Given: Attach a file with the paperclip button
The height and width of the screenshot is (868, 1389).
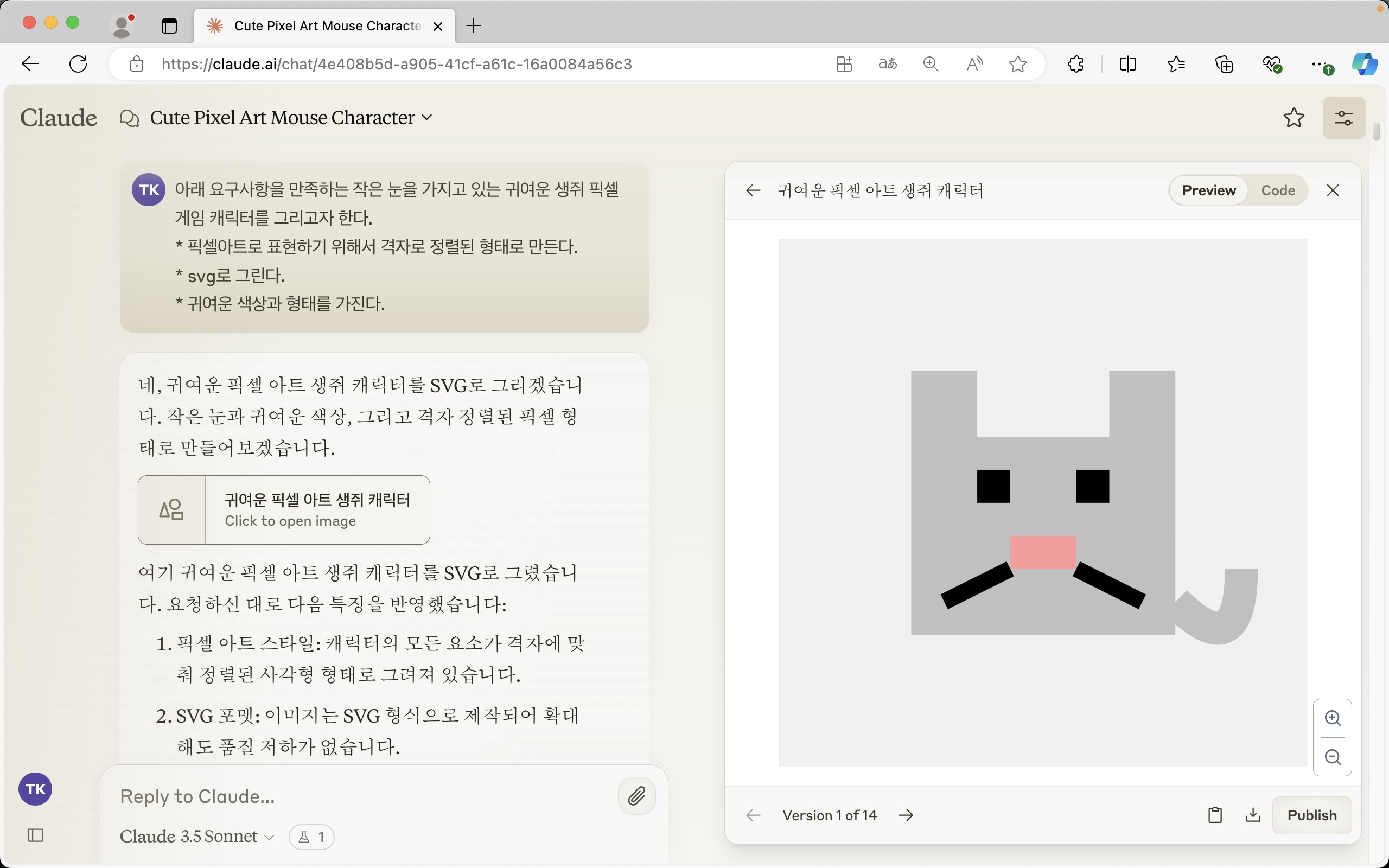Looking at the screenshot, I should tap(636, 796).
